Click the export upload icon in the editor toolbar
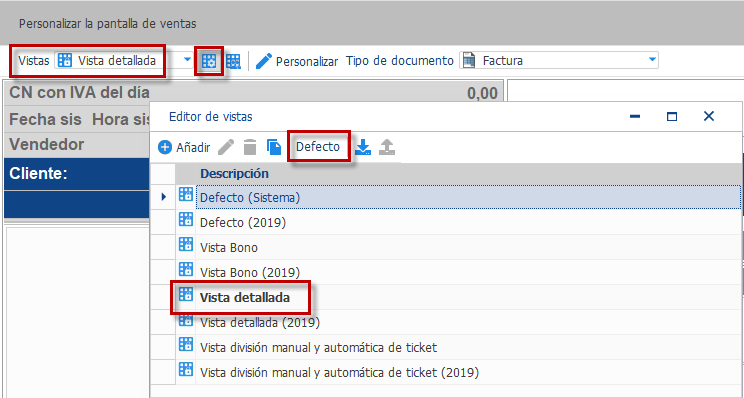Image resolution: width=744 pixels, height=398 pixels. (387, 148)
